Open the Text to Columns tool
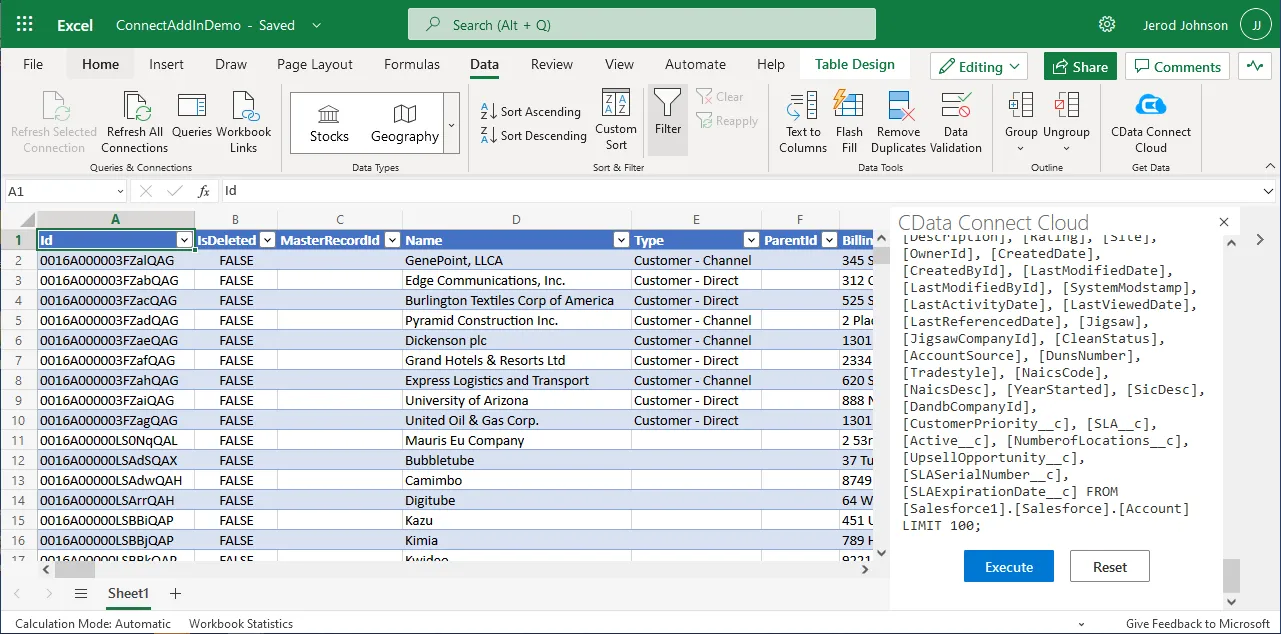This screenshot has height=634, width=1281. 802,107
